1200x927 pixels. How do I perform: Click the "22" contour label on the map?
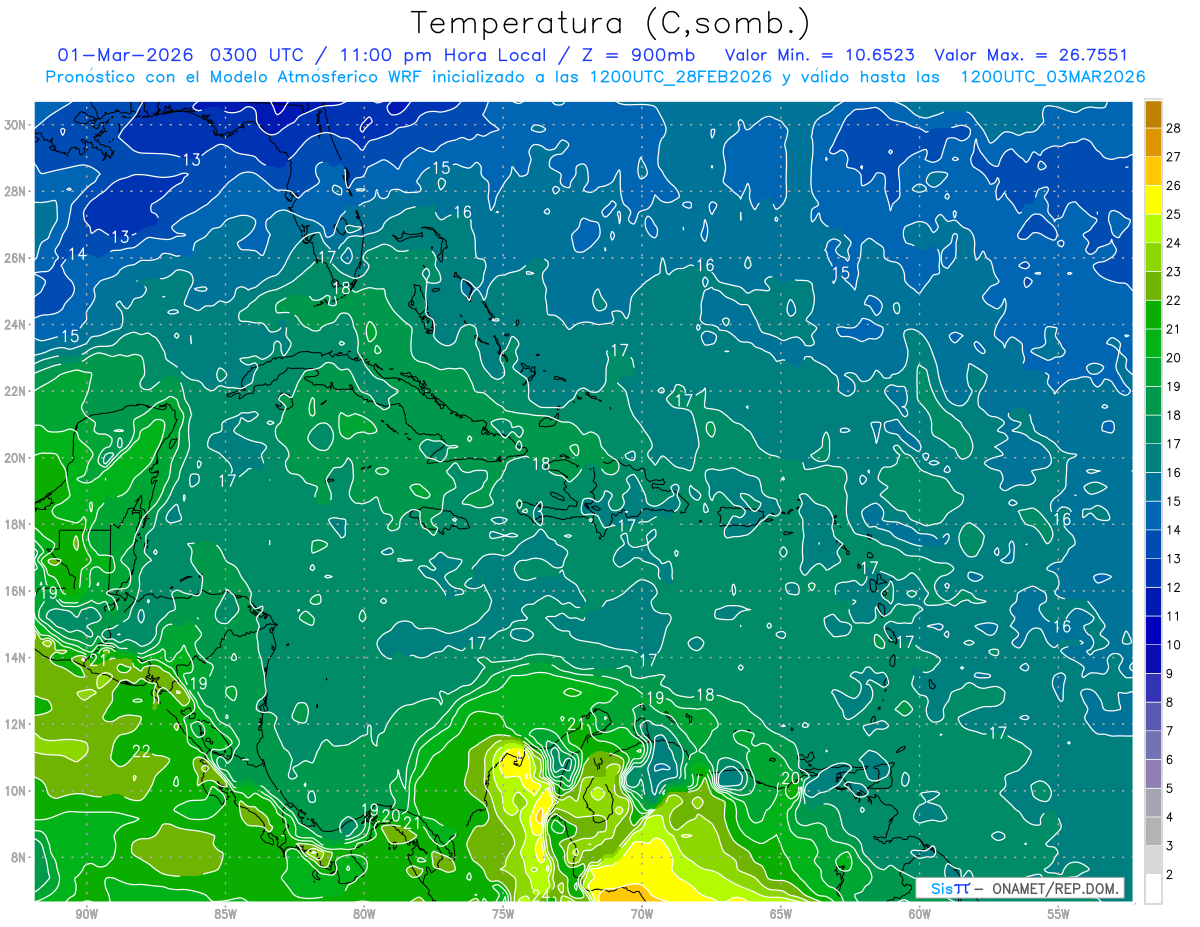[142, 751]
